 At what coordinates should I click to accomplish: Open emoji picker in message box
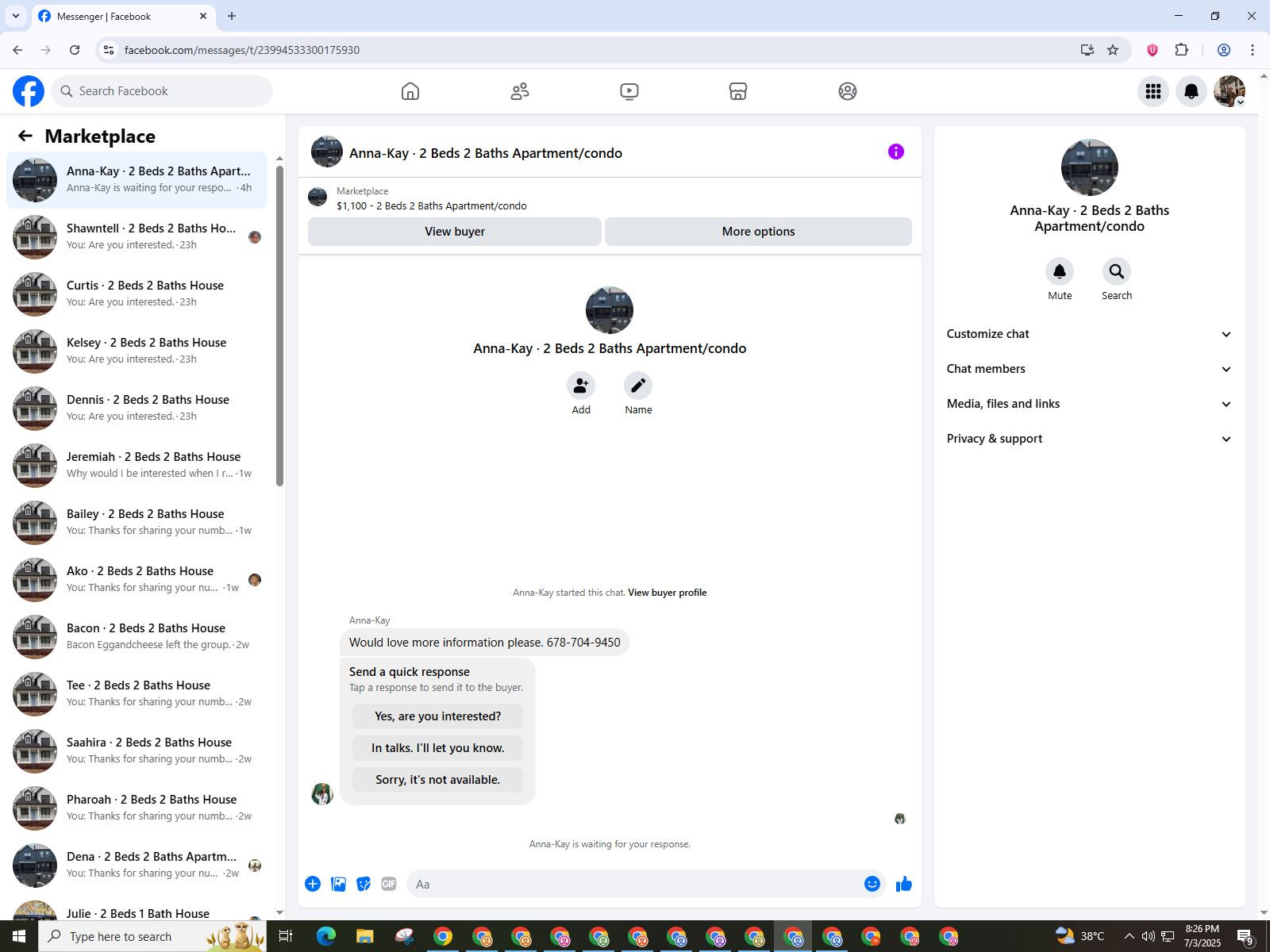872,884
